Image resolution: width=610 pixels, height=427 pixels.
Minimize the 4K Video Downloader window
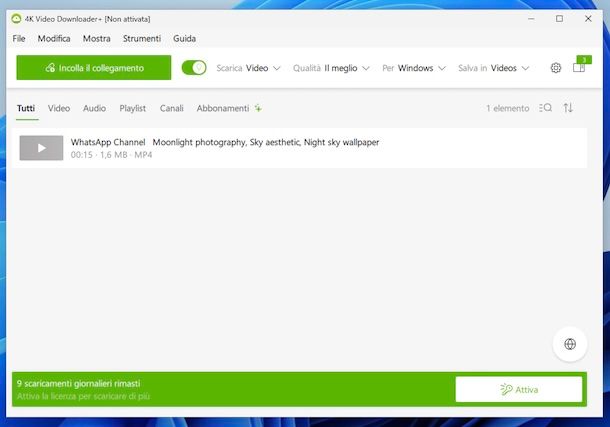coord(531,19)
